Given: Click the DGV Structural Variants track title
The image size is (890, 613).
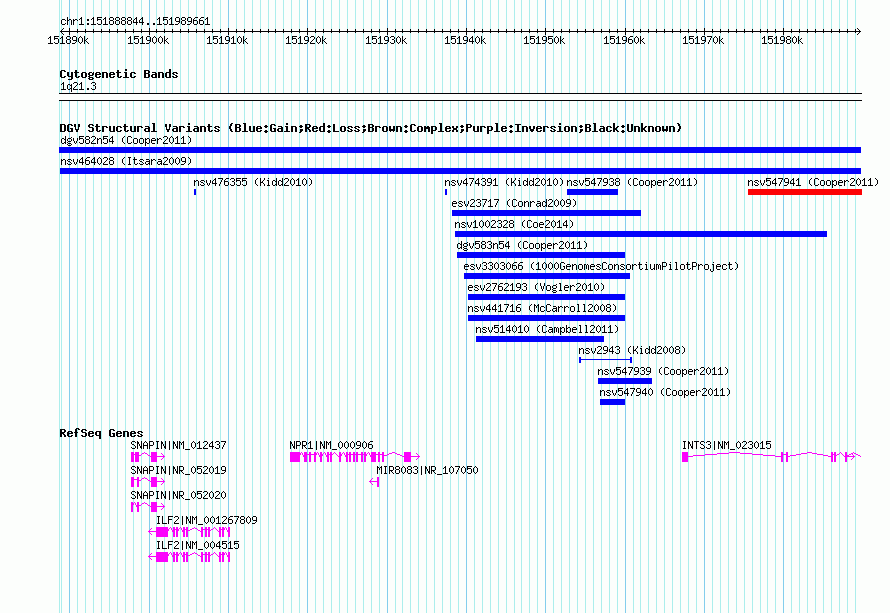Looking at the screenshot, I should pos(371,128).
